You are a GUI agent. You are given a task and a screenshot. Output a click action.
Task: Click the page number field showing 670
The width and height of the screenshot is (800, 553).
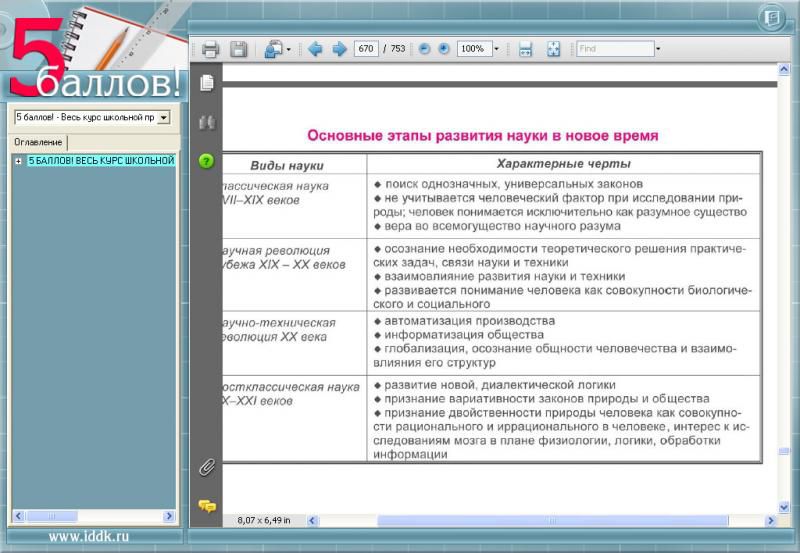click(366, 49)
